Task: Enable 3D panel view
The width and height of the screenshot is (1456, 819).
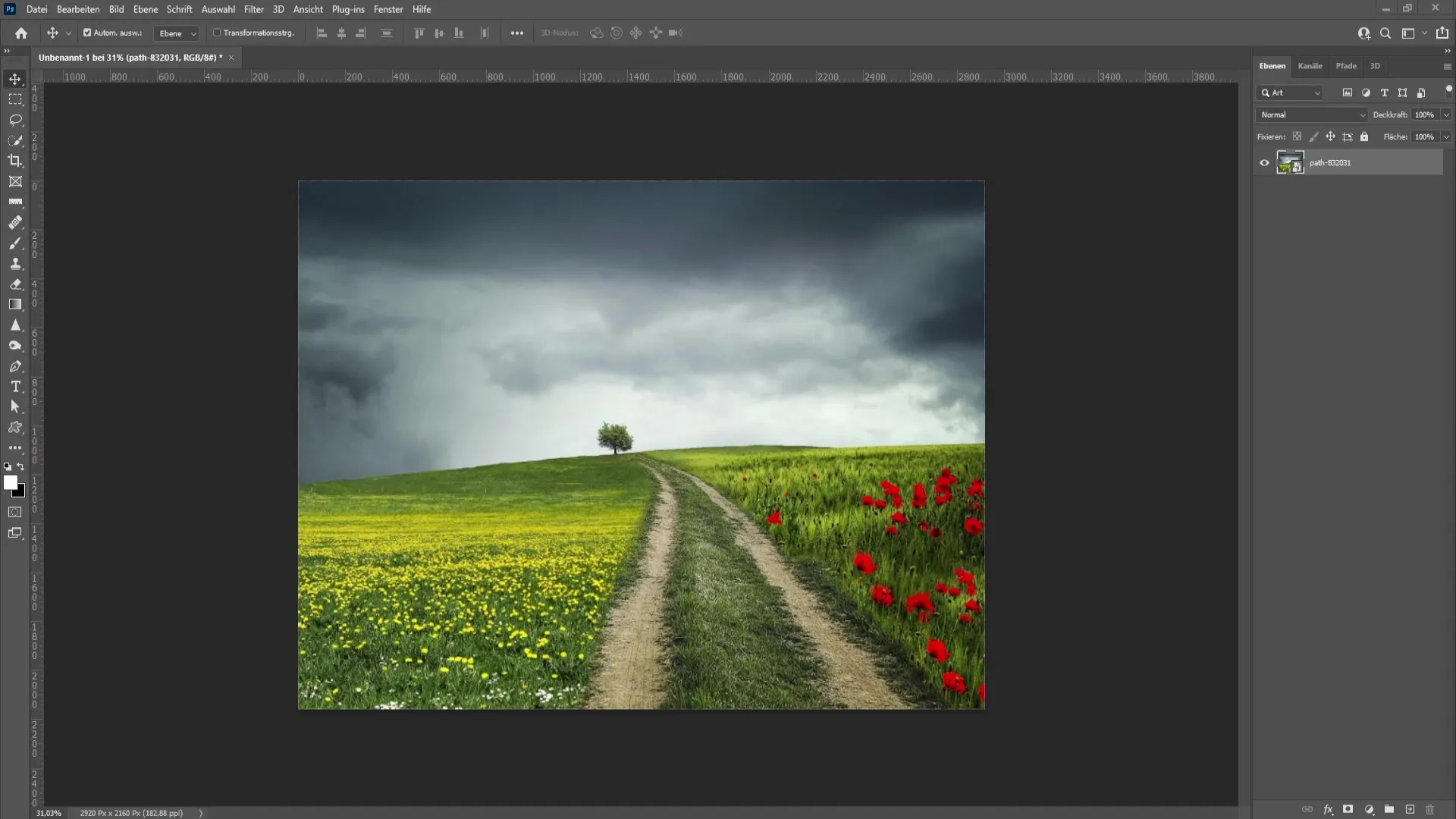Action: pyautogui.click(x=1374, y=65)
